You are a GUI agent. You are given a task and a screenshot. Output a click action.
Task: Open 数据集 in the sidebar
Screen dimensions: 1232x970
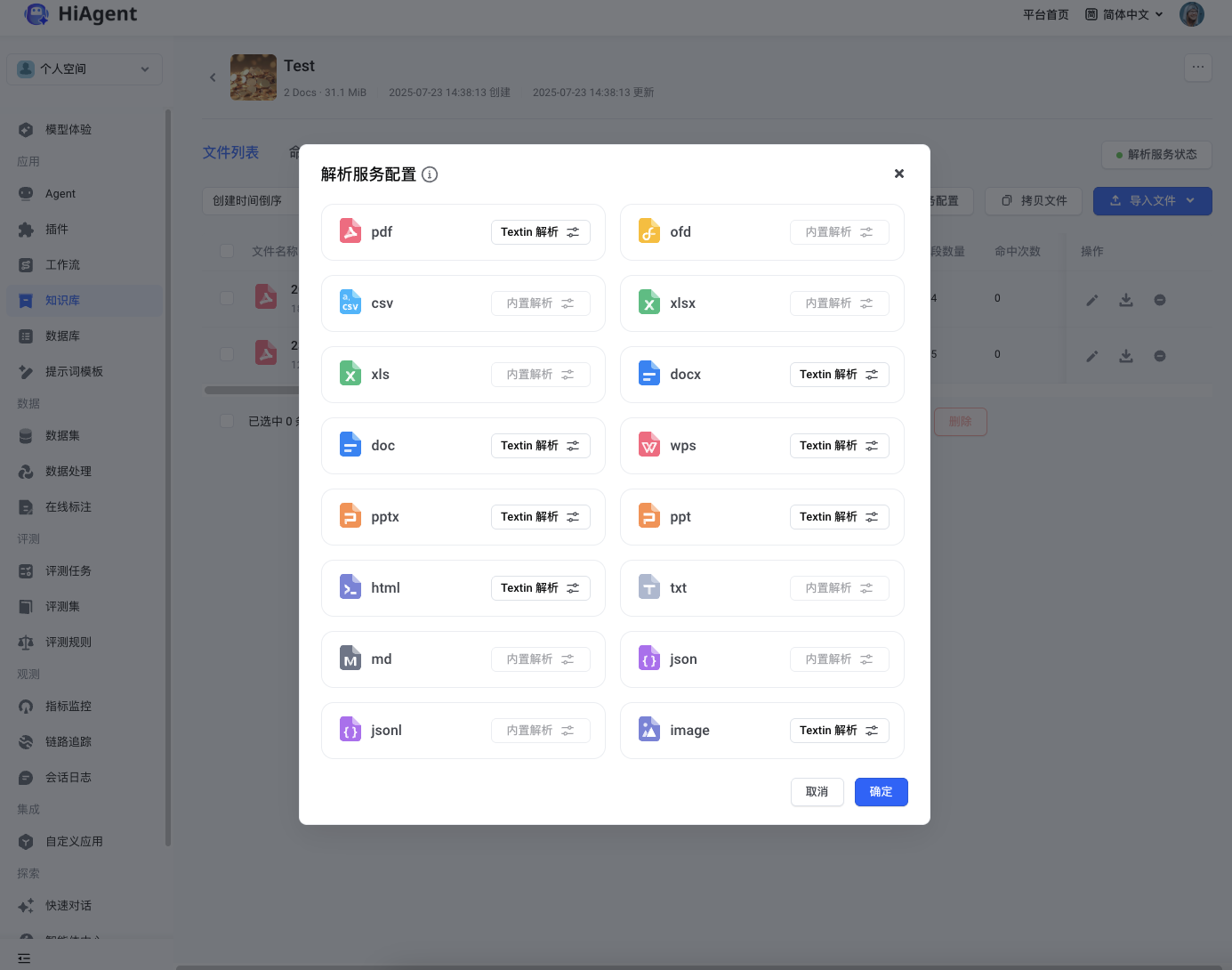point(85,436)
